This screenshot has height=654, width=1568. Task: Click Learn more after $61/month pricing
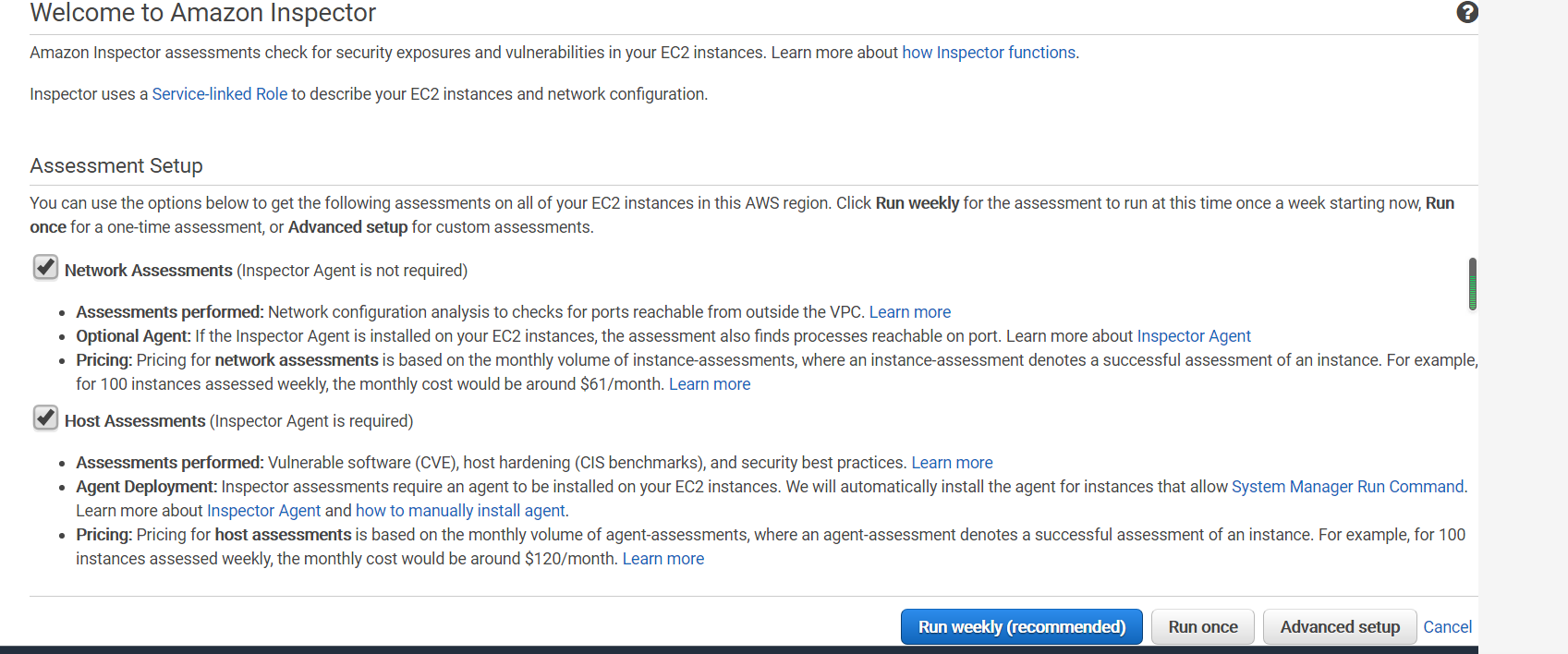709,384
